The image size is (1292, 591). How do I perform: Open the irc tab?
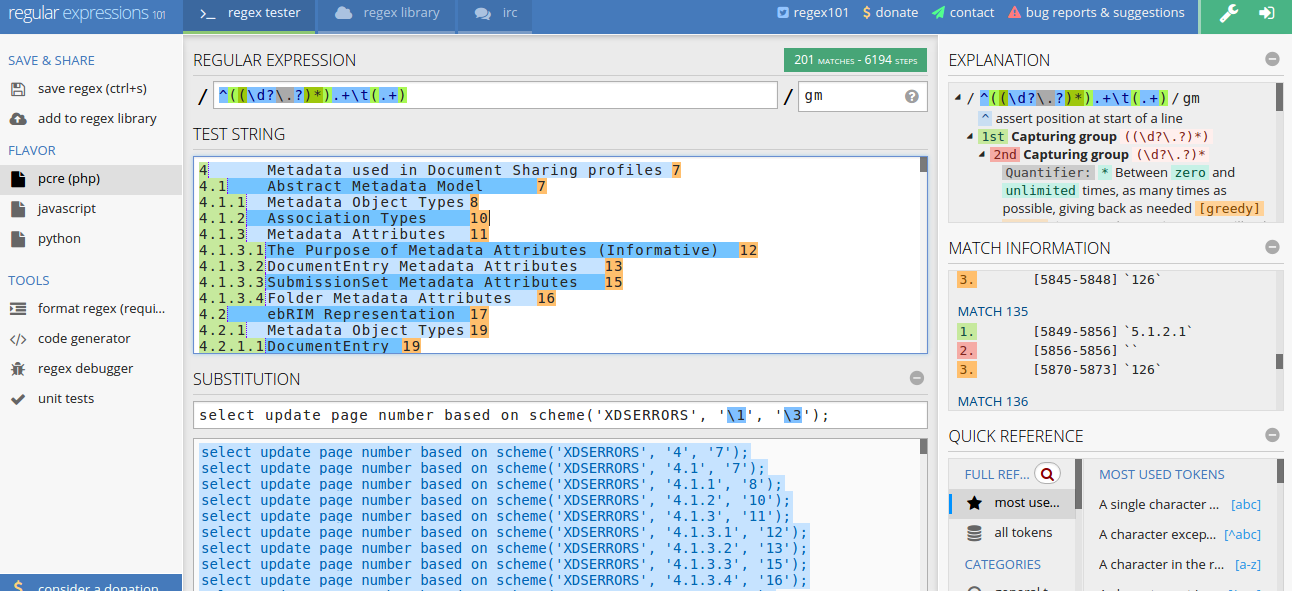[495, 14]
